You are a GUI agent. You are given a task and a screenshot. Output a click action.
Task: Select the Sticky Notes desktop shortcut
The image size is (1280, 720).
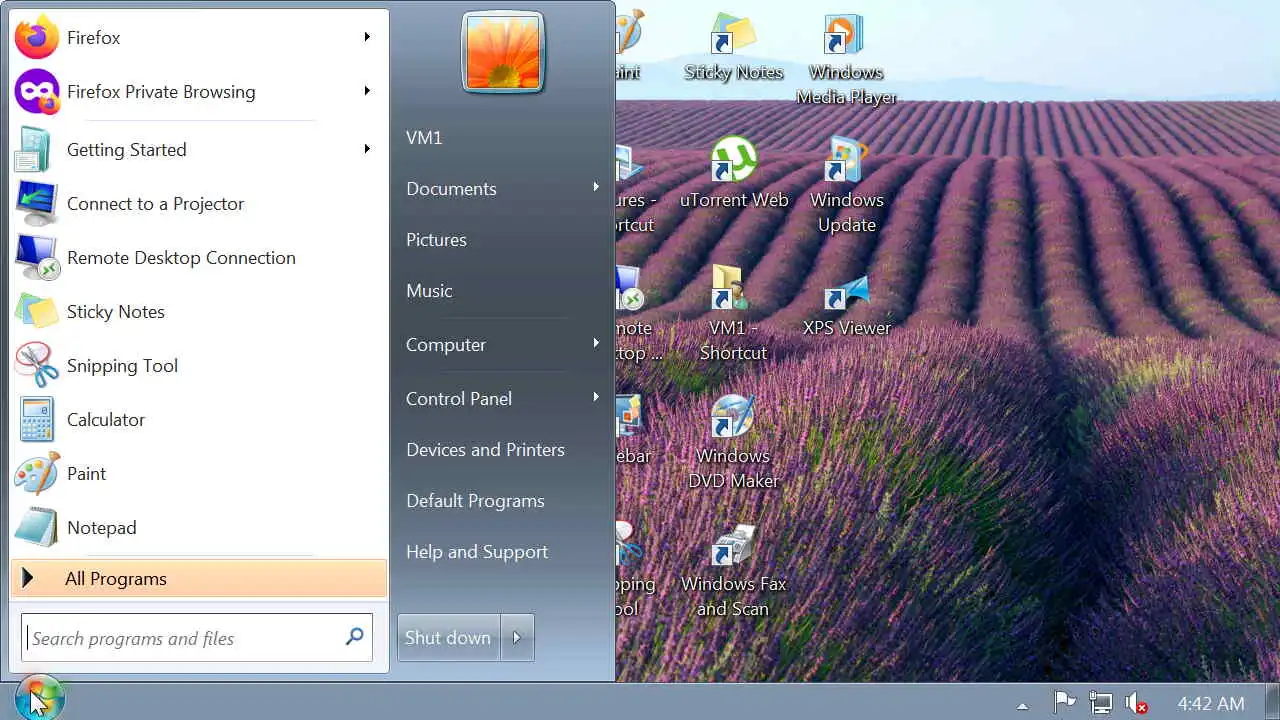tap(733, 47)
